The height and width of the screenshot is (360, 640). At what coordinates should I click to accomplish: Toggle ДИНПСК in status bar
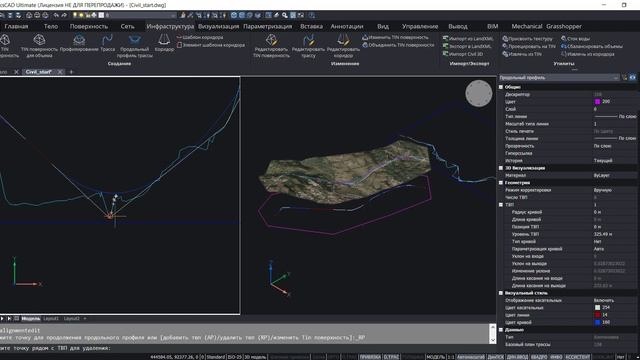coord(496,357)
